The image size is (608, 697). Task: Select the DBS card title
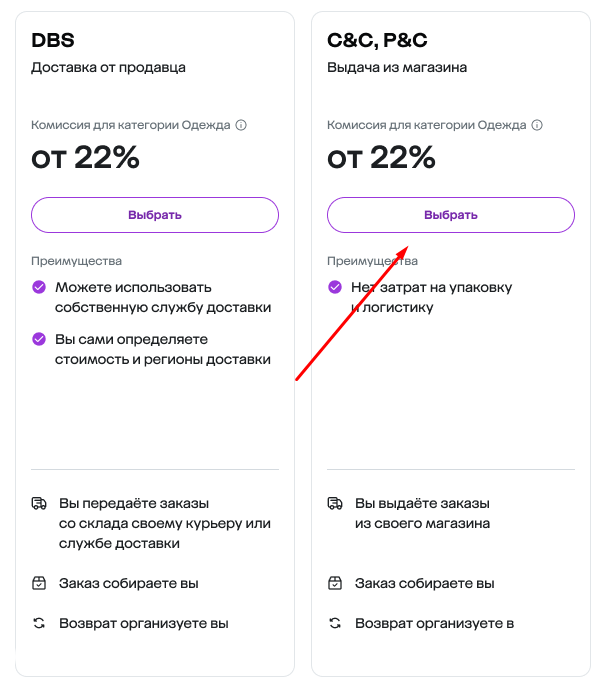pos(53,40)
